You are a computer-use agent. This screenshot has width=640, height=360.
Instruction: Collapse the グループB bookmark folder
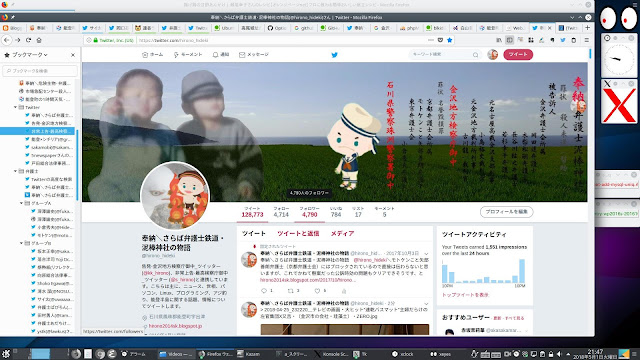(21, 243)
